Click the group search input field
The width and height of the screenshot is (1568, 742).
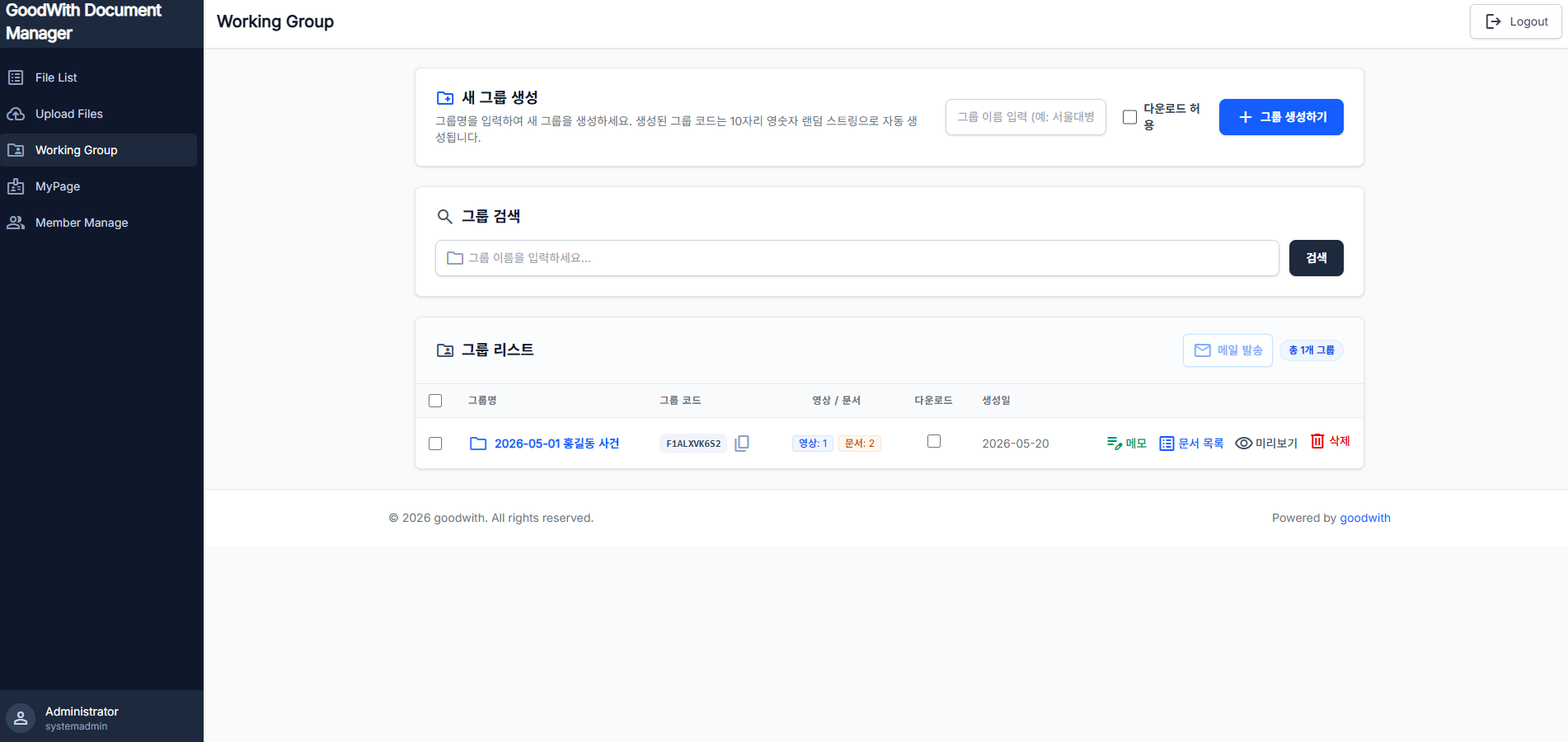[857, 258]
